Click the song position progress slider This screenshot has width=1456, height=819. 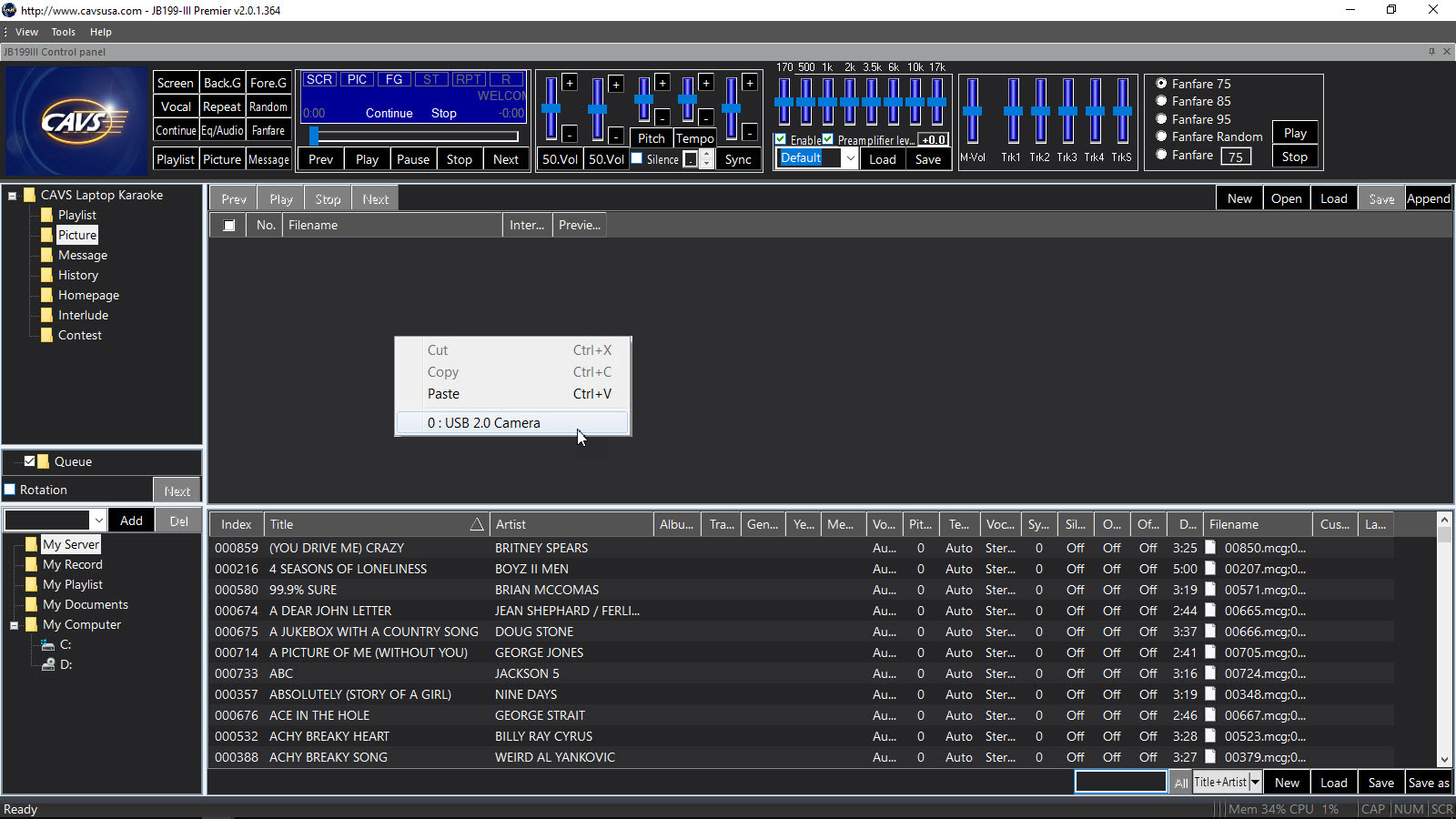click(414, 136)
